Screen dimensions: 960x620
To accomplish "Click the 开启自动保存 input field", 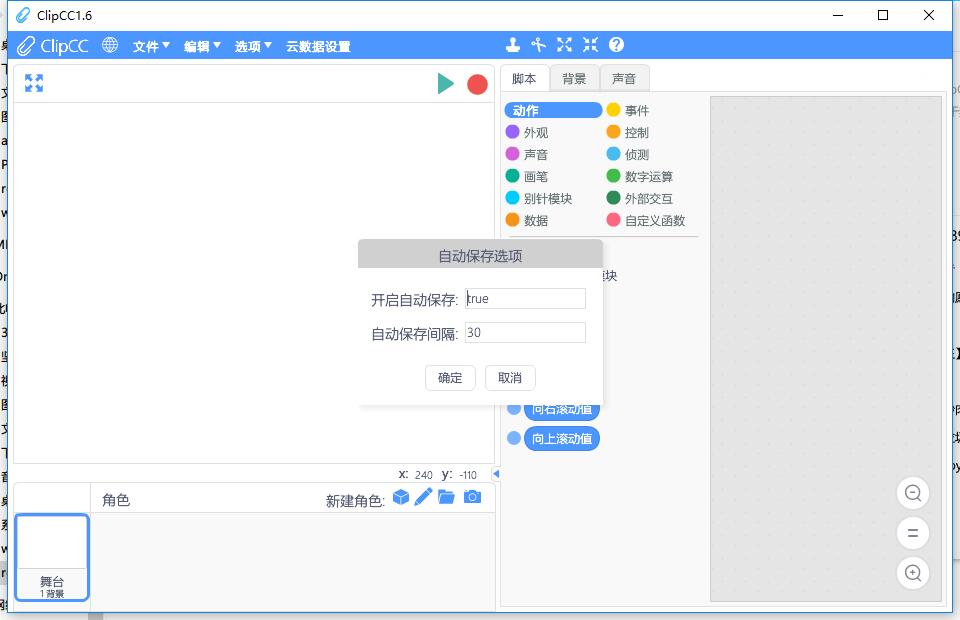I will (525, 299).
